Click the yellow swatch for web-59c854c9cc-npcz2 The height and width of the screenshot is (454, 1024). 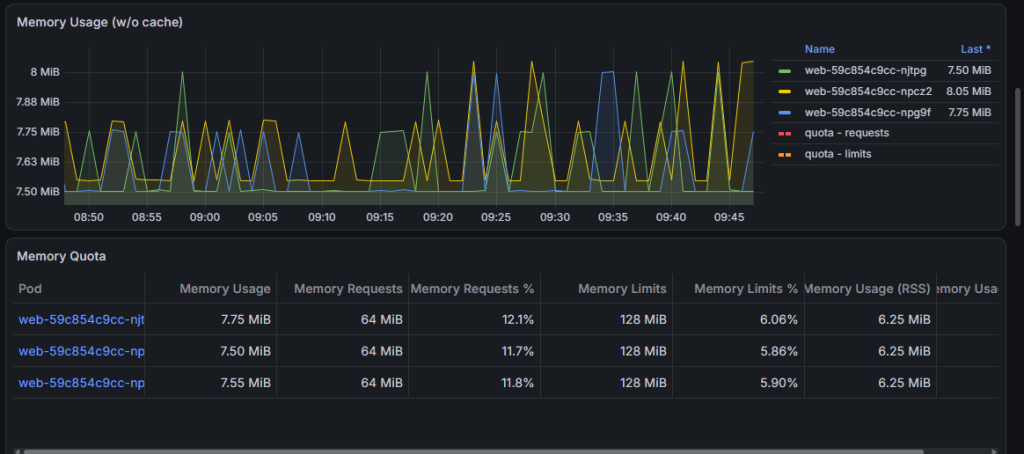(x=785, y=91)
